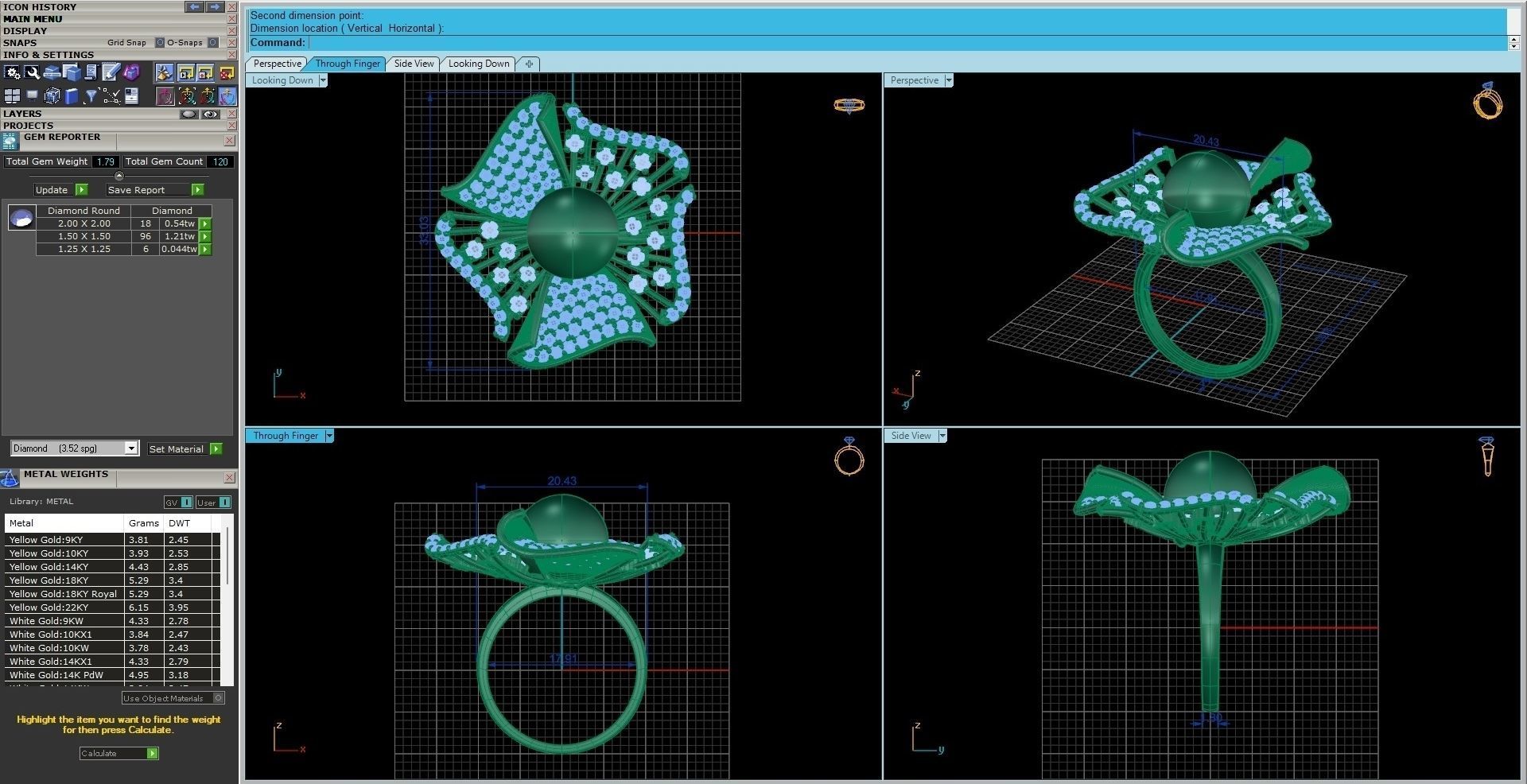Expand the 2.00 X 2.00 diamond row arrow

point(205,224)
